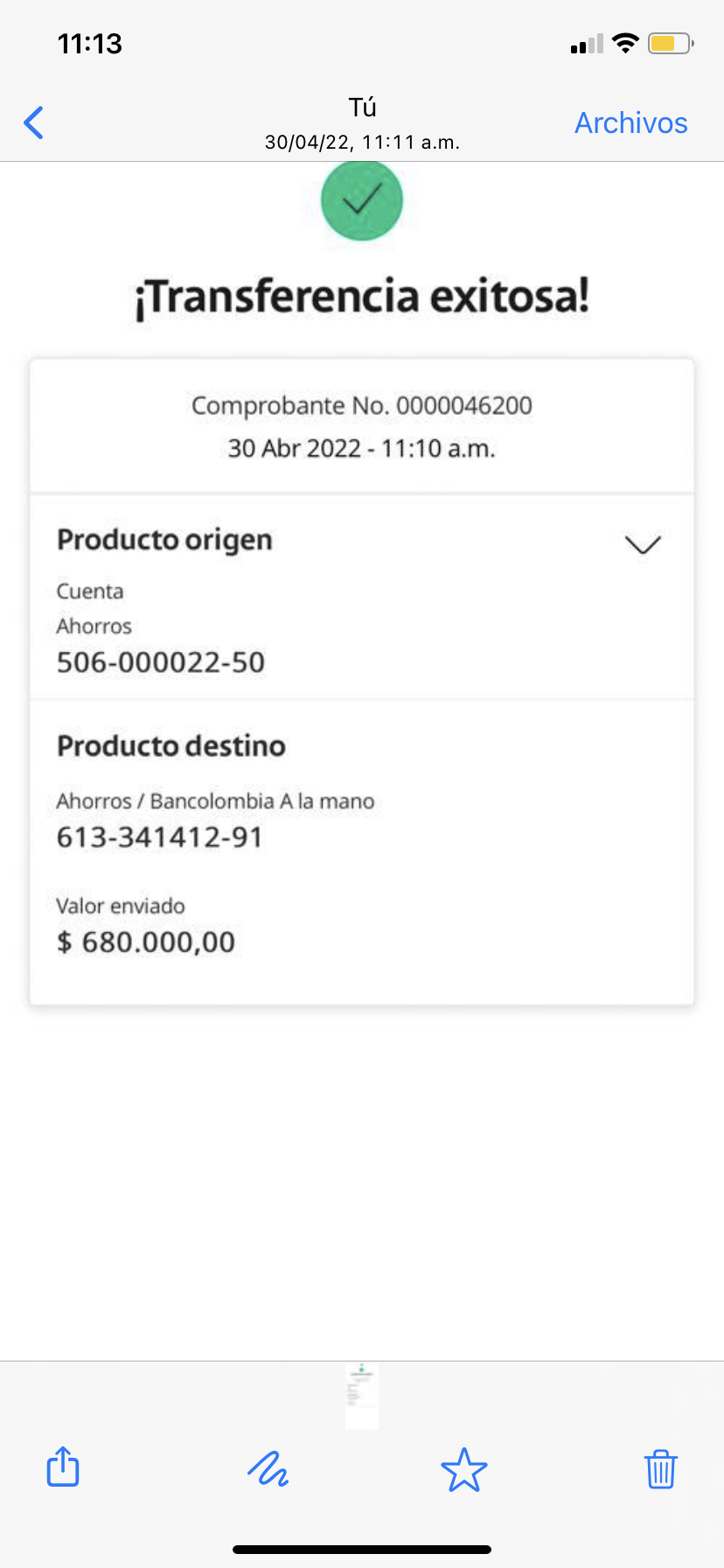Tap origin account number 506-000022-50
The width and height of the screenshot is (724, 1568).
[161, 662]
